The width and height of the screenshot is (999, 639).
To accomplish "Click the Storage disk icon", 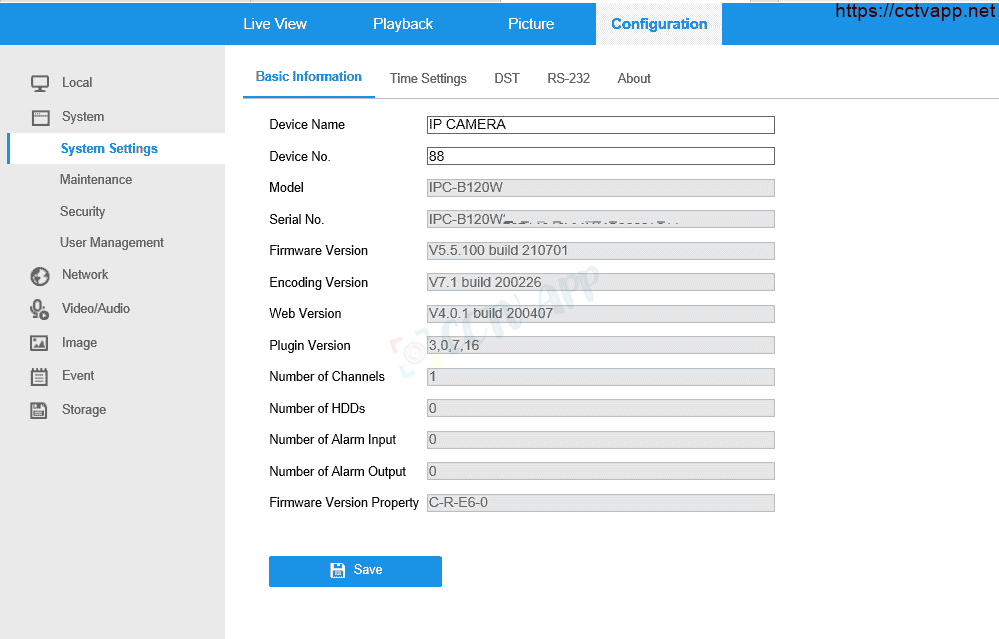I will pyautogui.click(x=40, y=410).
